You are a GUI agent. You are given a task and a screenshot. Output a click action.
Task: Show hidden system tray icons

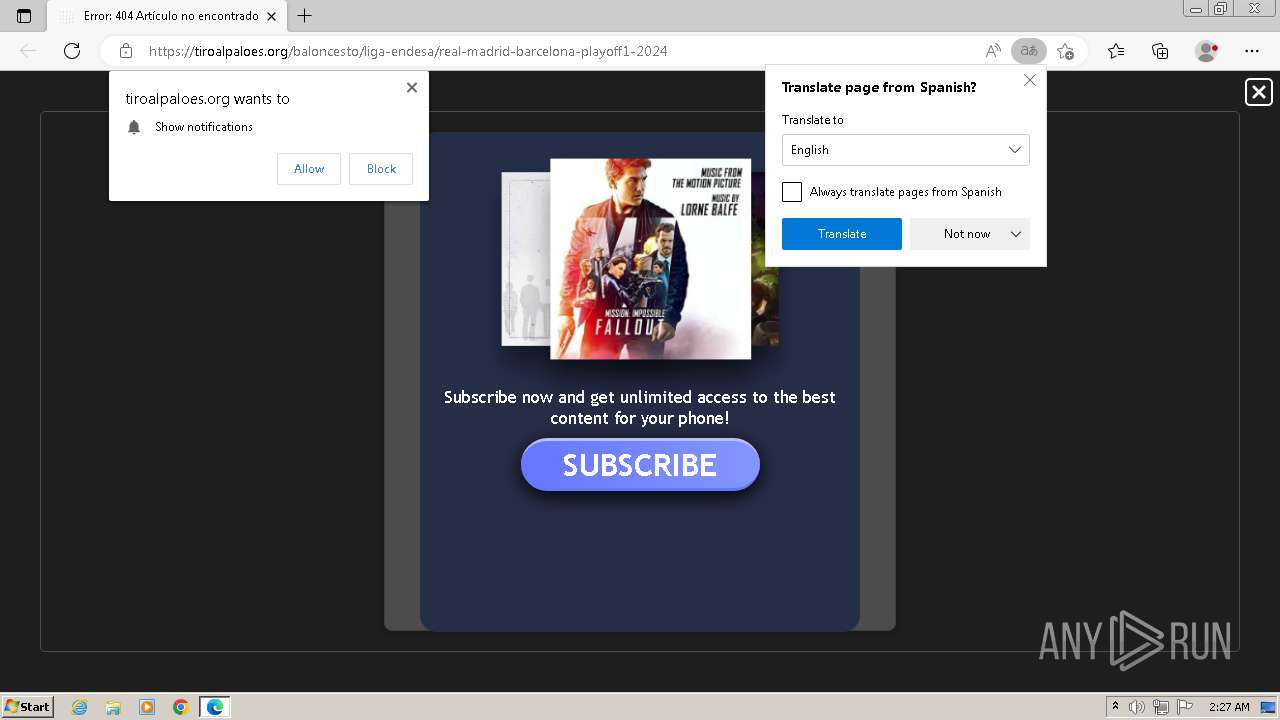pyautogui.click(x=1115, y=707)
